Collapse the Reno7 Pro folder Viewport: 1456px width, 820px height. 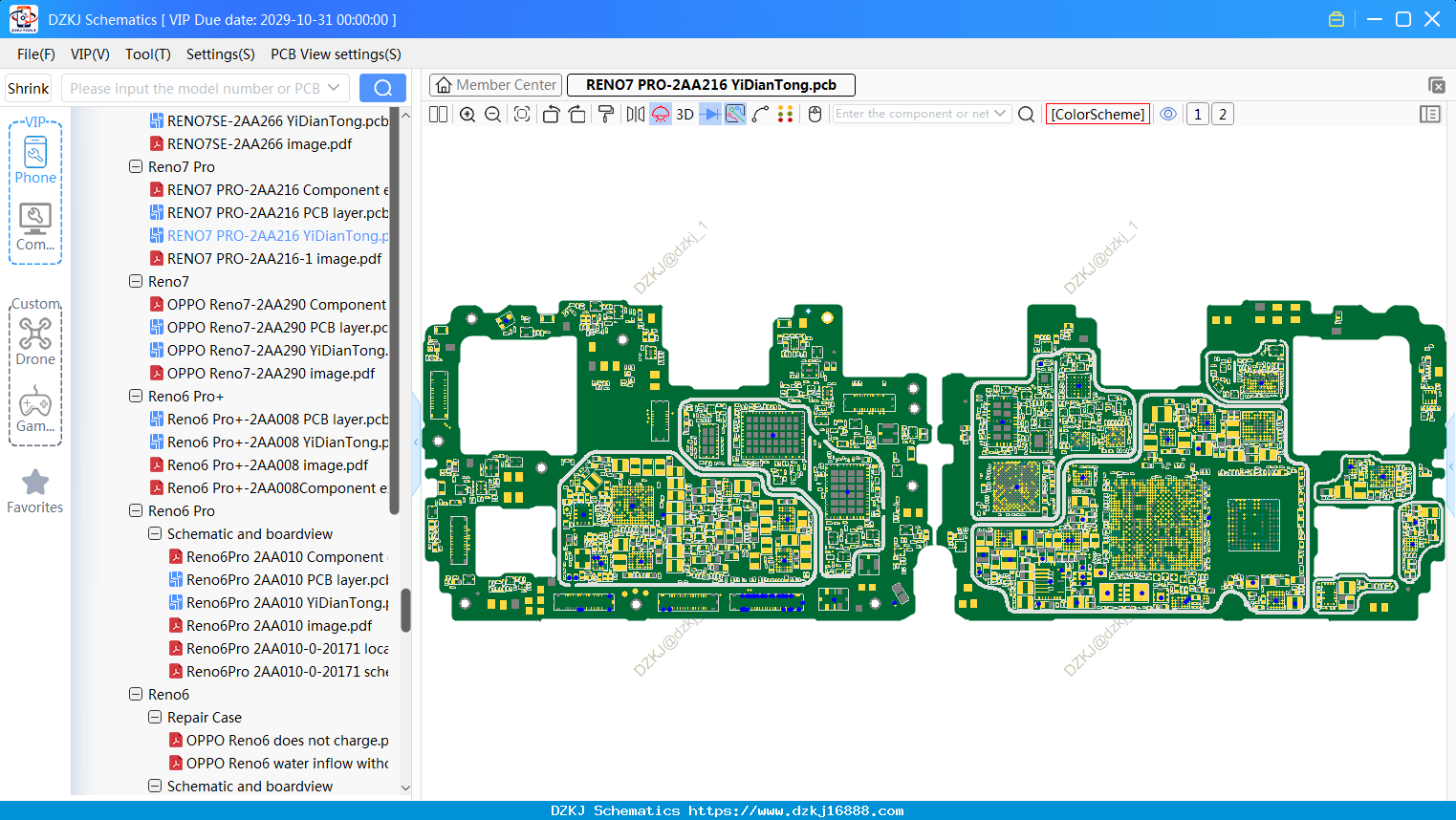point(136,166)
